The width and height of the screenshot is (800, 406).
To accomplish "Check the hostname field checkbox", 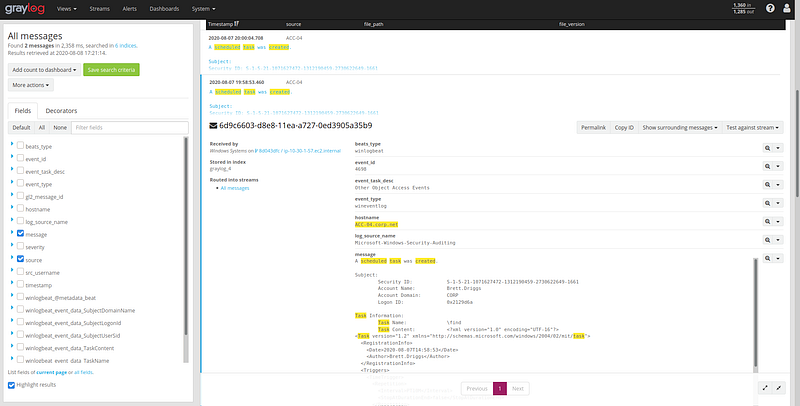I will pos(20,208).
